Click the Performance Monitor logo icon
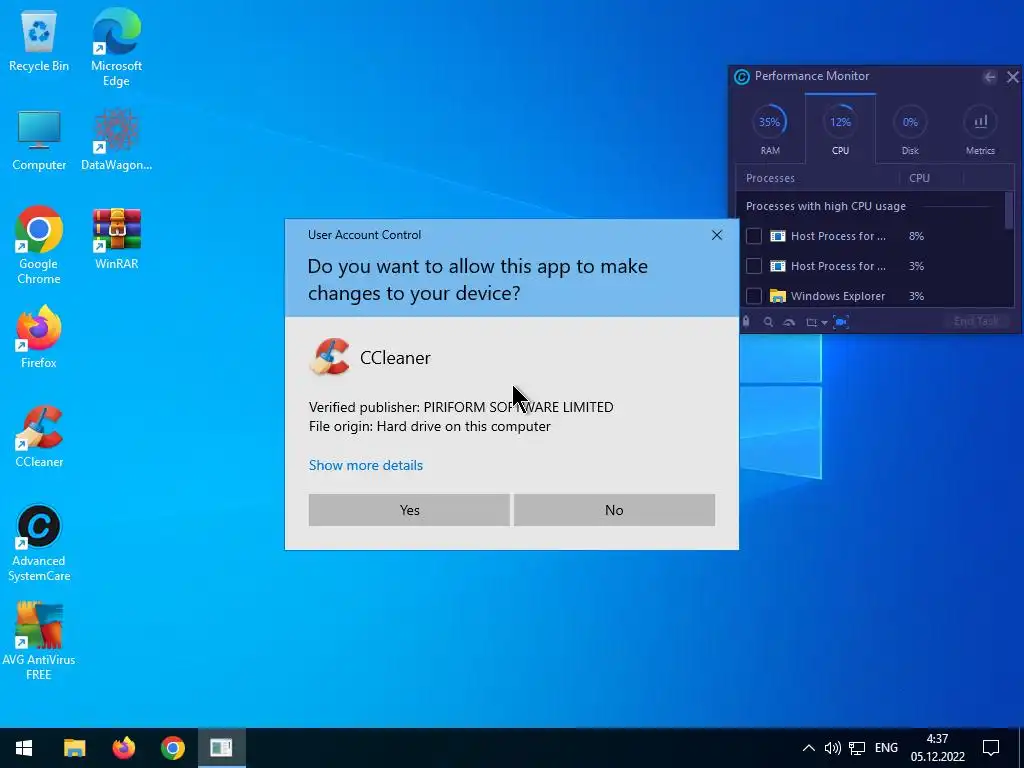The height and width of the screenshot is (768, 1024). click(742, 77)
